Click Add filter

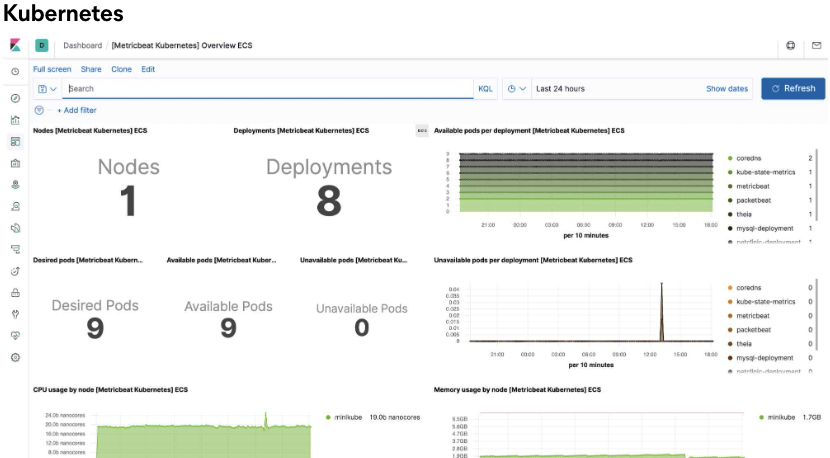[77, 110]
